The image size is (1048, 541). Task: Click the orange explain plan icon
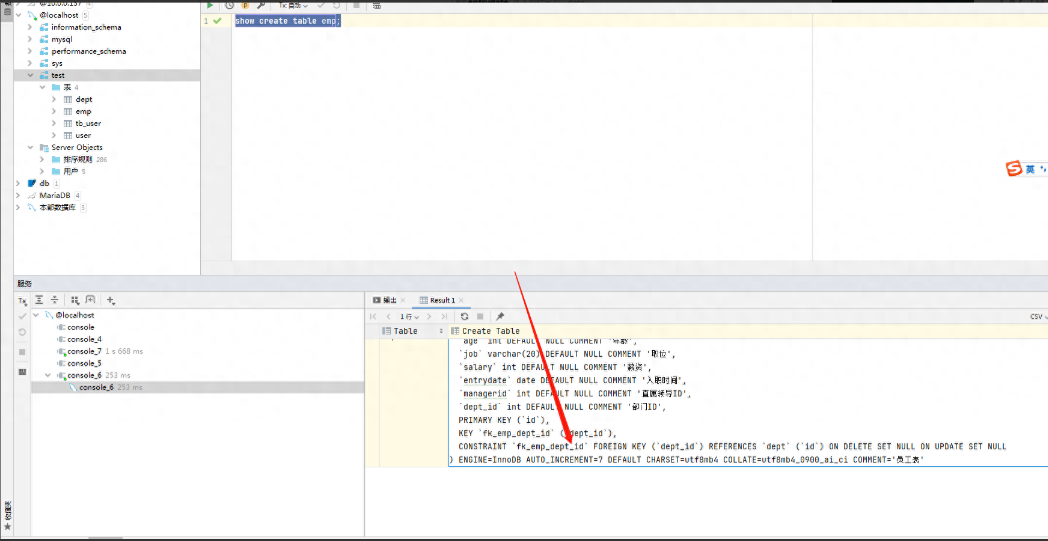coord(245,5)
